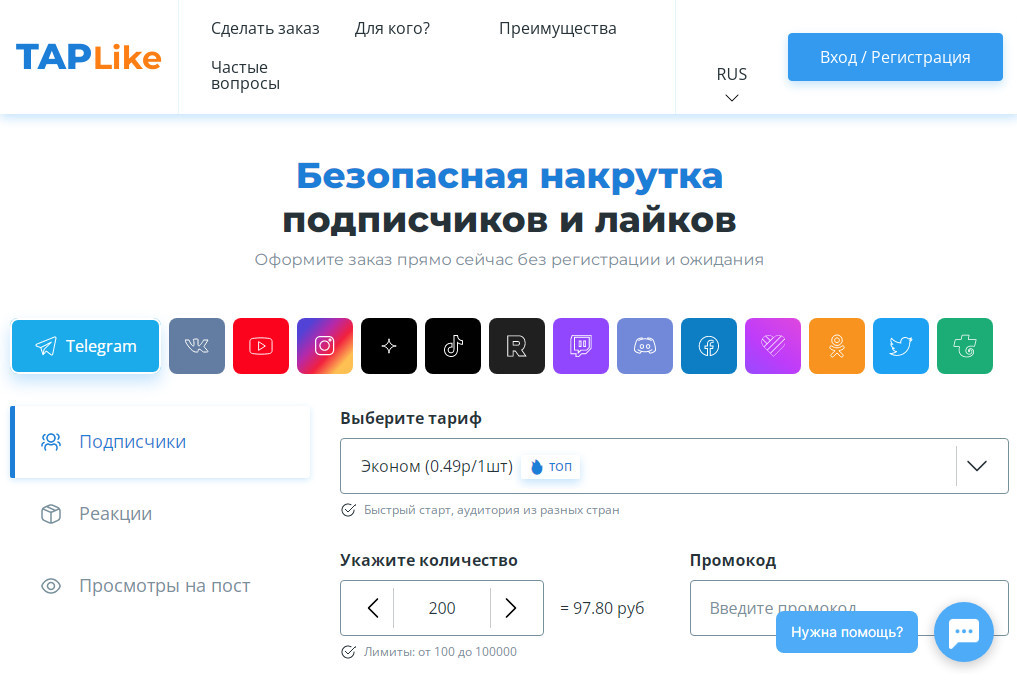
Task: Go to Для кого? menu item
Action: click(392, 29)
